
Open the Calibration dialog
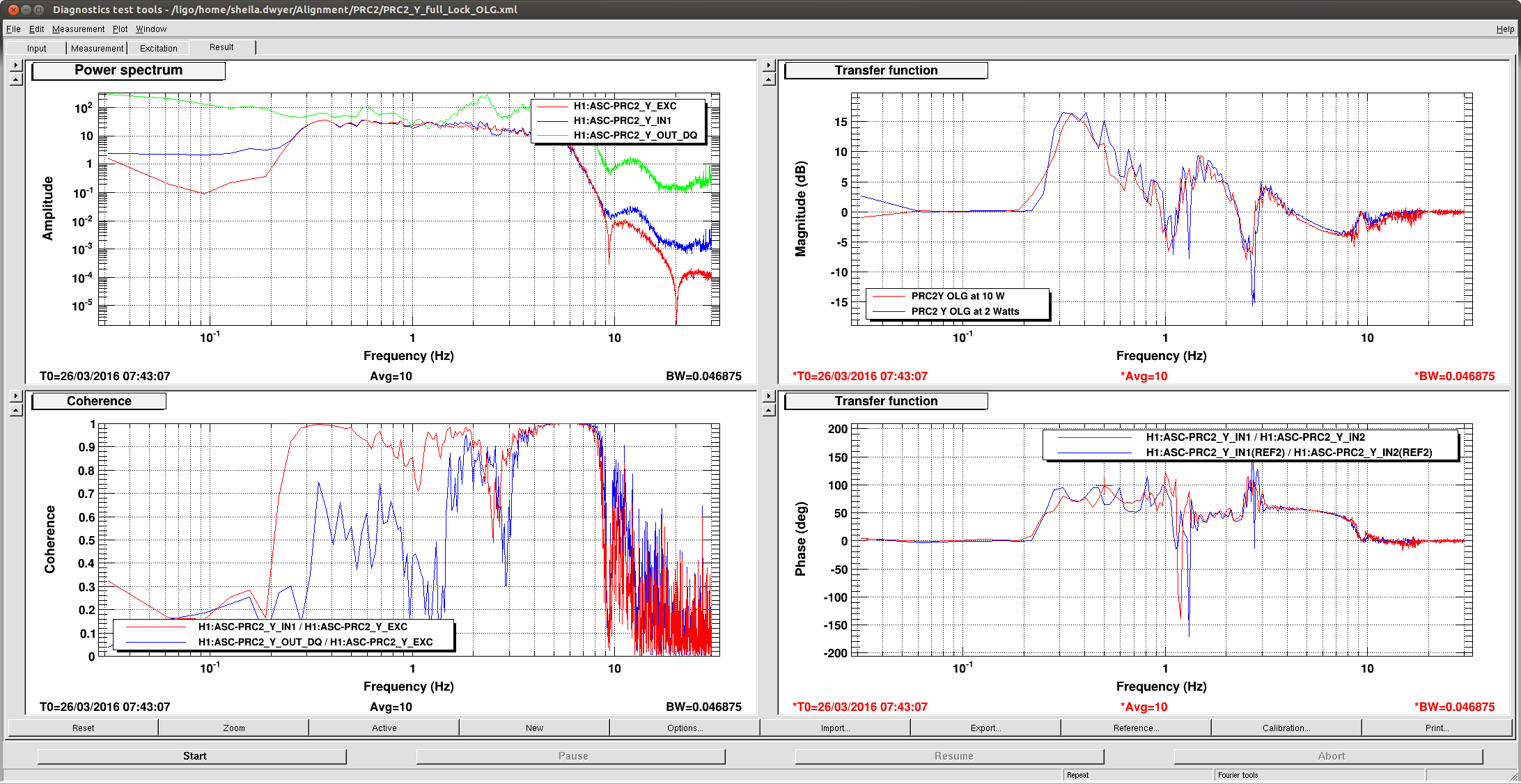tap(1286, 728)
